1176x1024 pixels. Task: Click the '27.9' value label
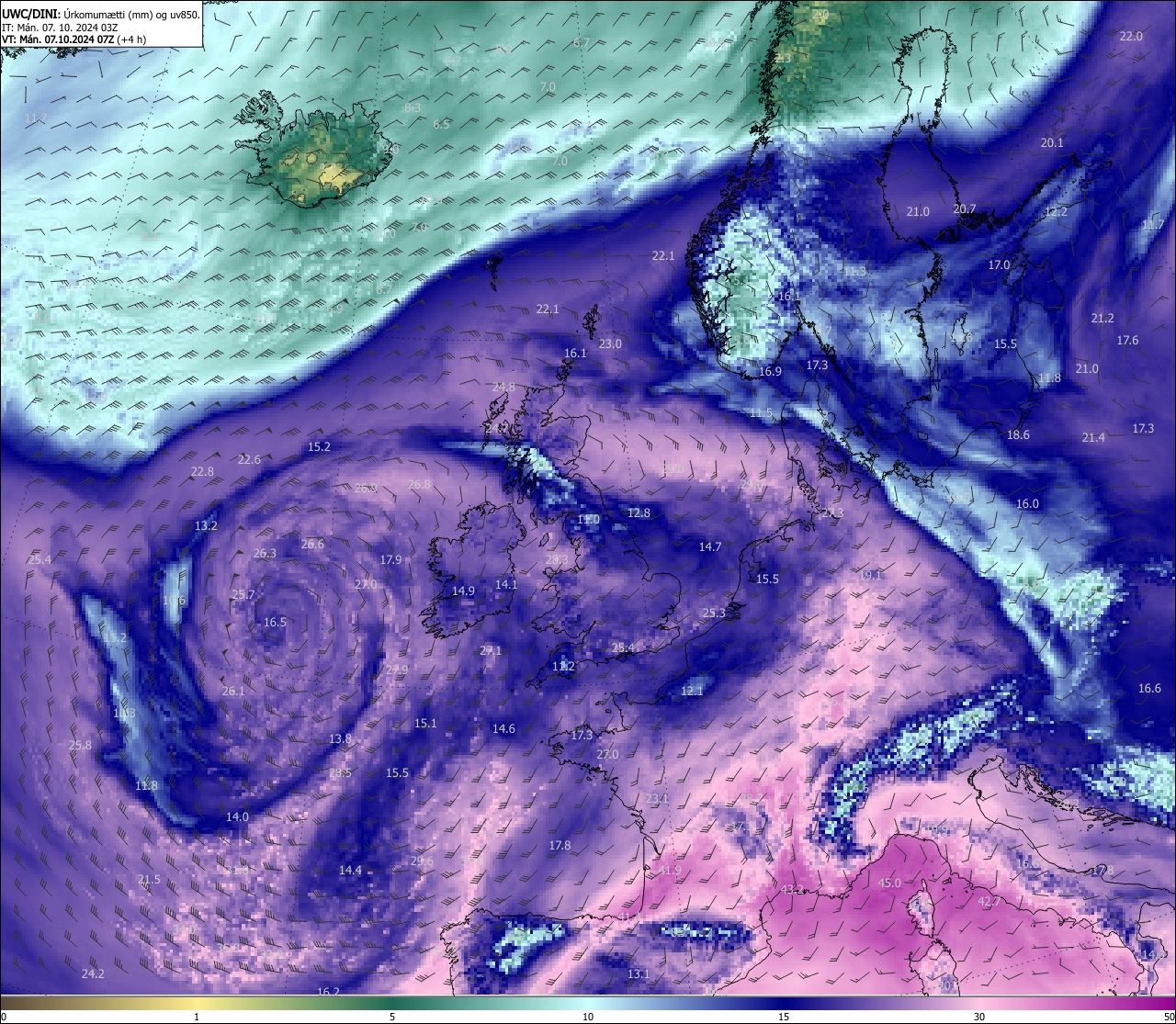point(397,670)
